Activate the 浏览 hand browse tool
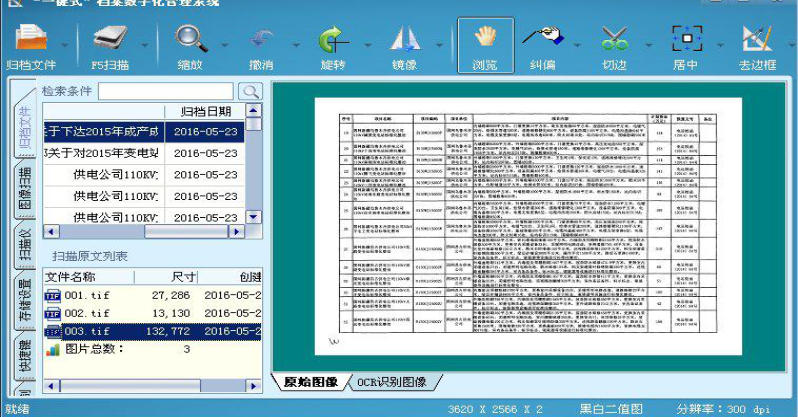The image size is (798, 417). click(x=485, y=40)
